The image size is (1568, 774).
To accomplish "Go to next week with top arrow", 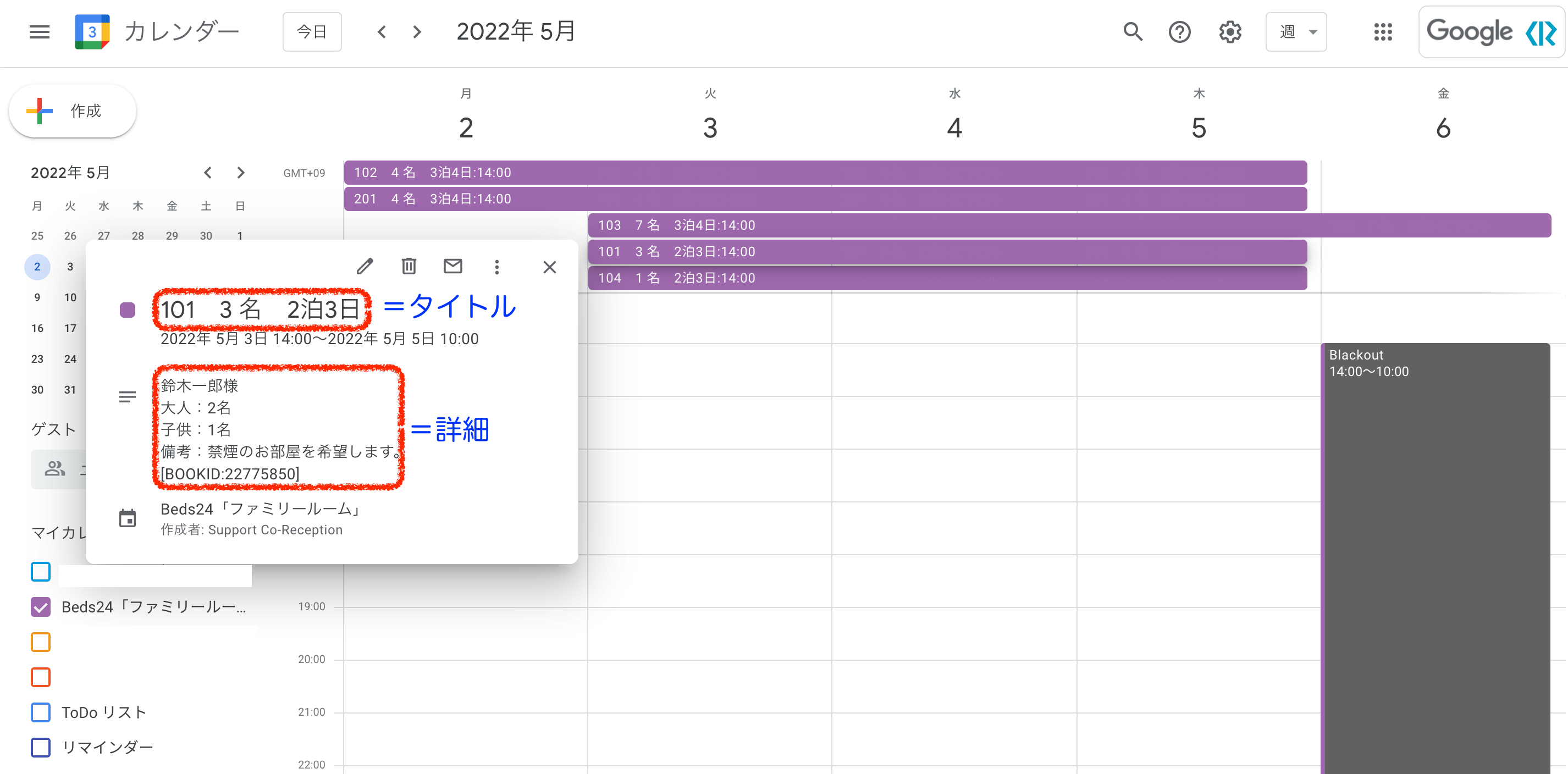I will pos(417,32).
